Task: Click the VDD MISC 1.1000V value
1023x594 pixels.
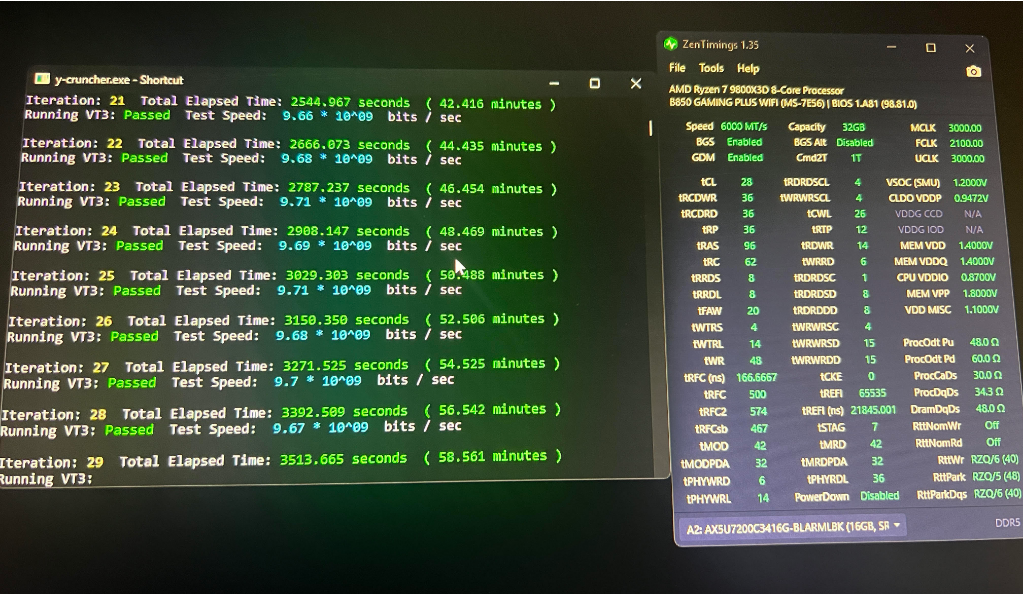Action: click(981, 310)
